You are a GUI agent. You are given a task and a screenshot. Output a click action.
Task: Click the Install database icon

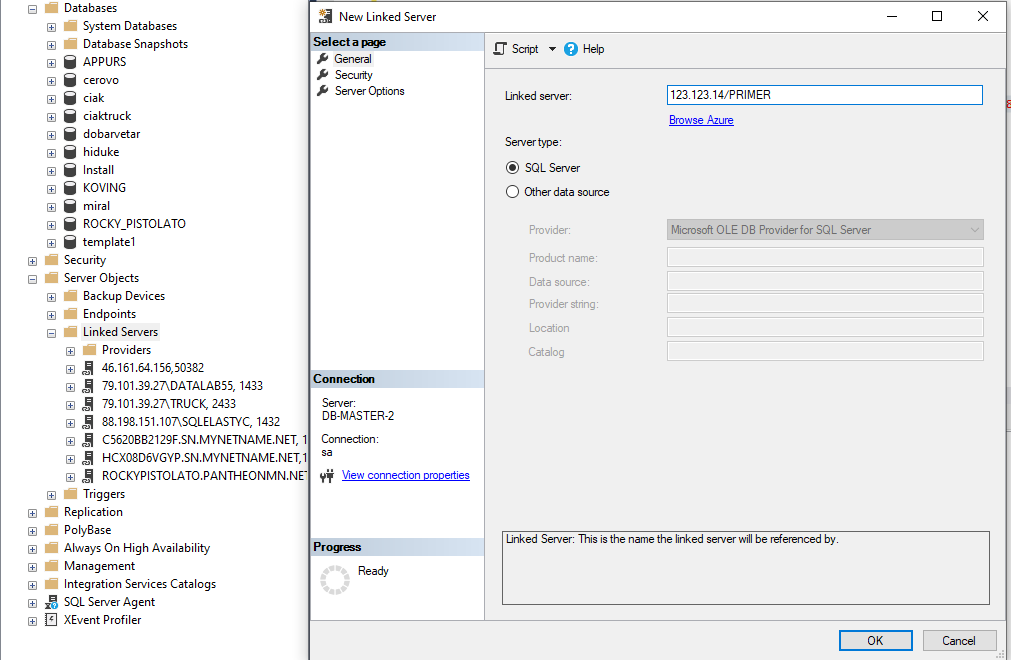pos(70,171)
